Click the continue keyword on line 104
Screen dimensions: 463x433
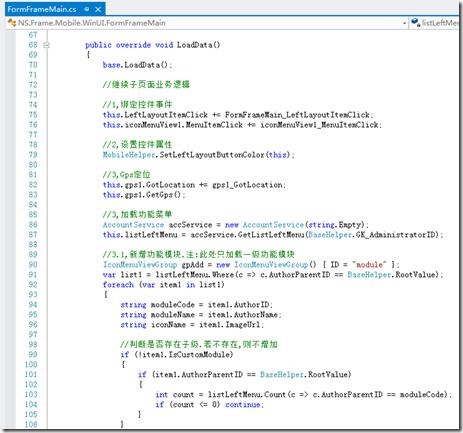click(242, 405)
